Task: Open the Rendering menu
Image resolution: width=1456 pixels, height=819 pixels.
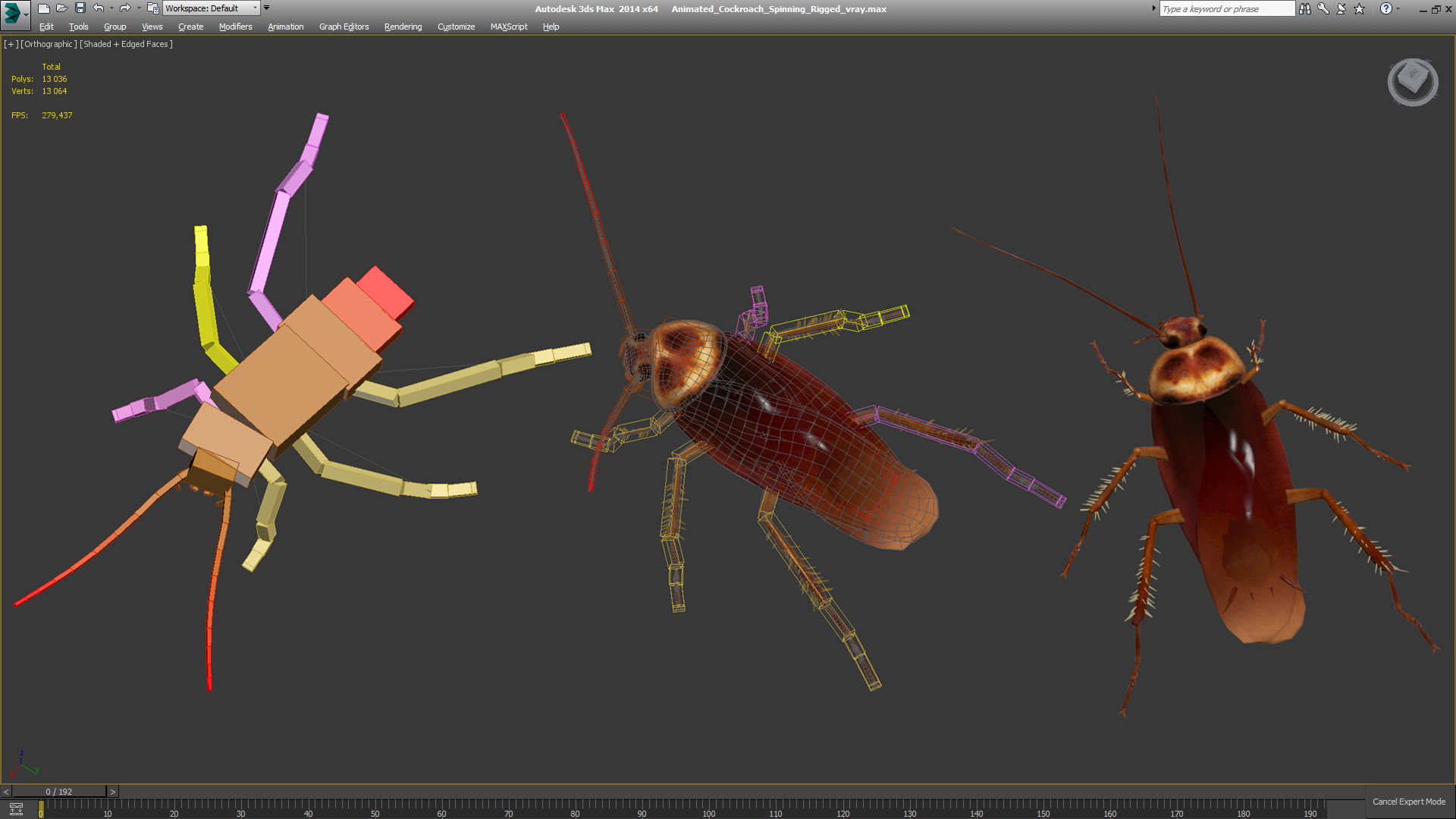Action: coord(403,27)
